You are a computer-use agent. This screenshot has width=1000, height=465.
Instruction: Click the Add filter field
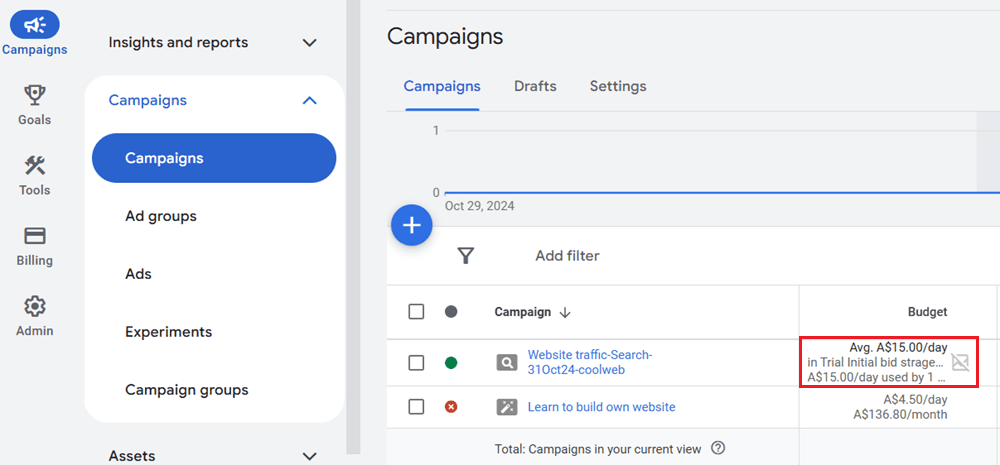click(x=567, y=256)
